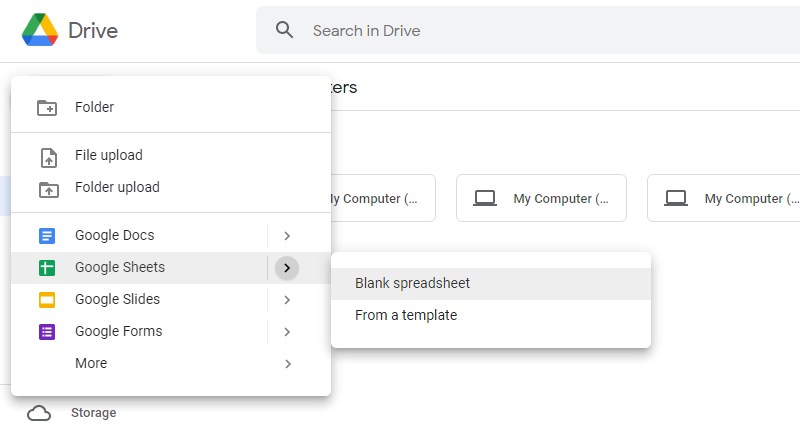This screenshot has width=800, height=436.
Task: Expand the Google Docs submenu arrow
Action: (287, 236)
